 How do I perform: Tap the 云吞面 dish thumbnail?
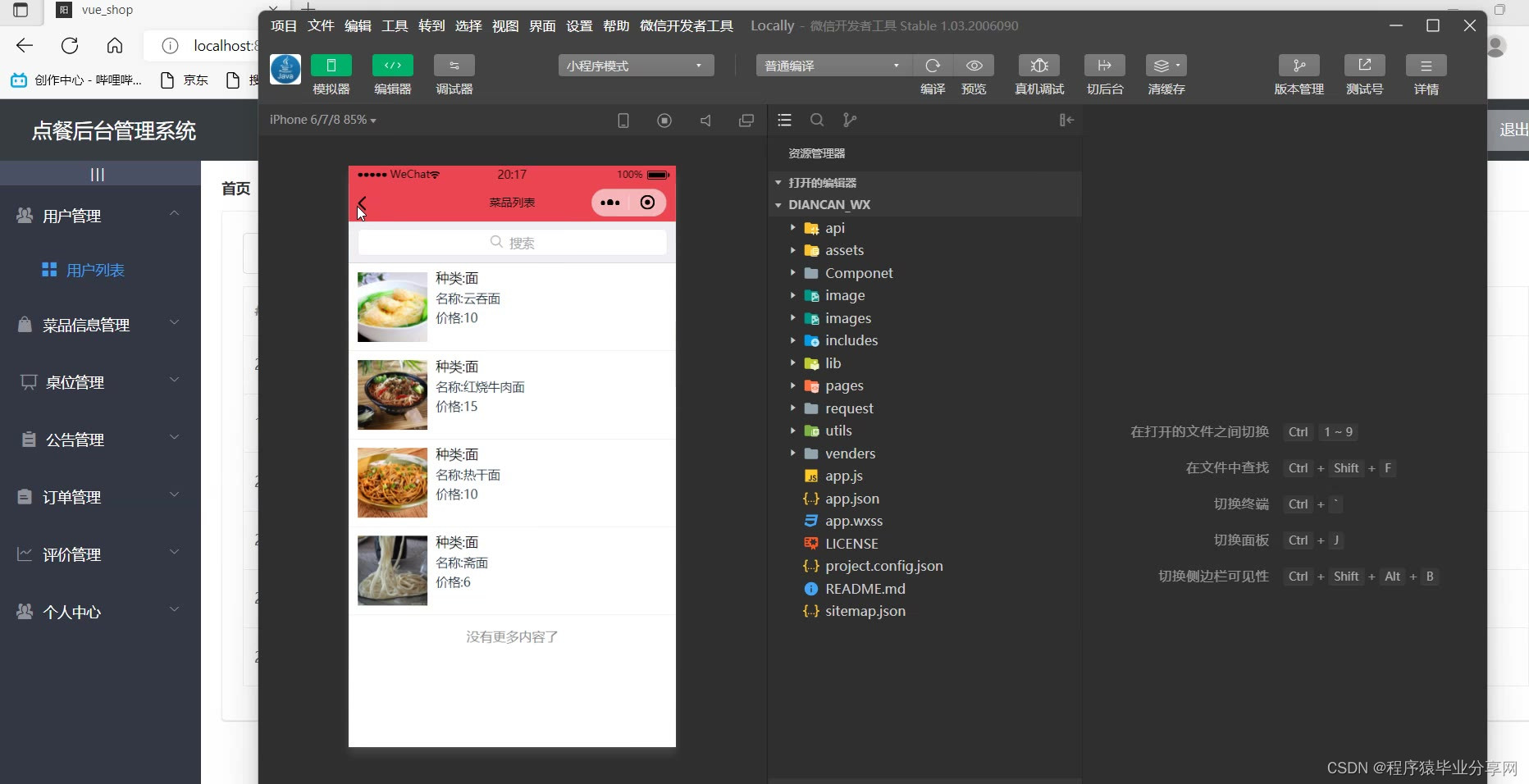(x=392, y=307)
